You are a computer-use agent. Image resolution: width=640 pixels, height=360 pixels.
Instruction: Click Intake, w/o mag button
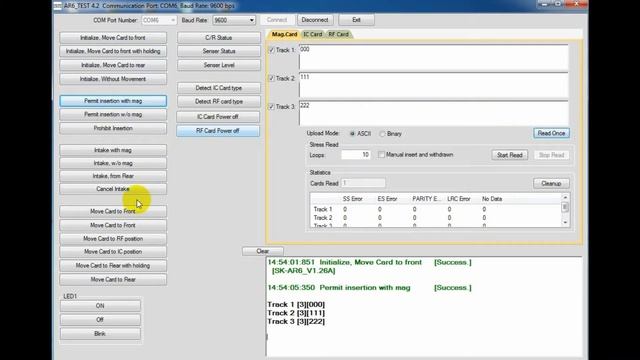(113, 163)
